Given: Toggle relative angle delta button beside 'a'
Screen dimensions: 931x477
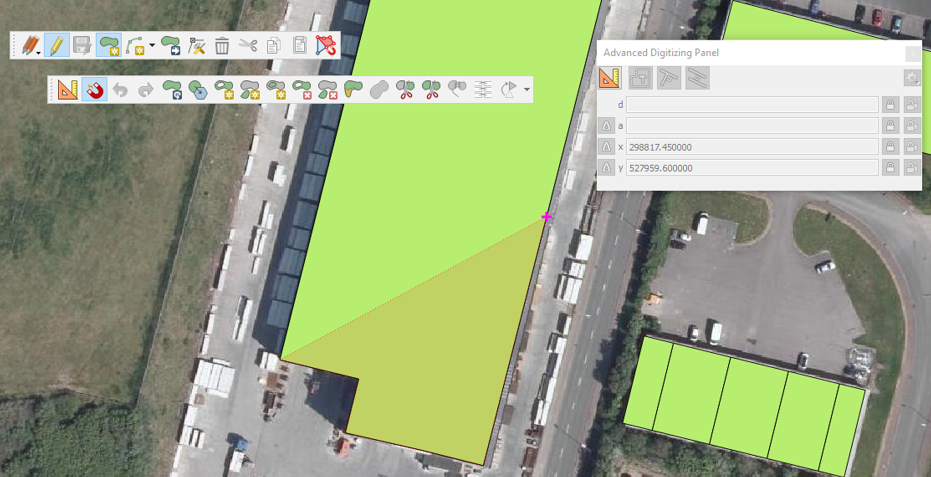Looking at the screenshot, I should tap(606, 126).
